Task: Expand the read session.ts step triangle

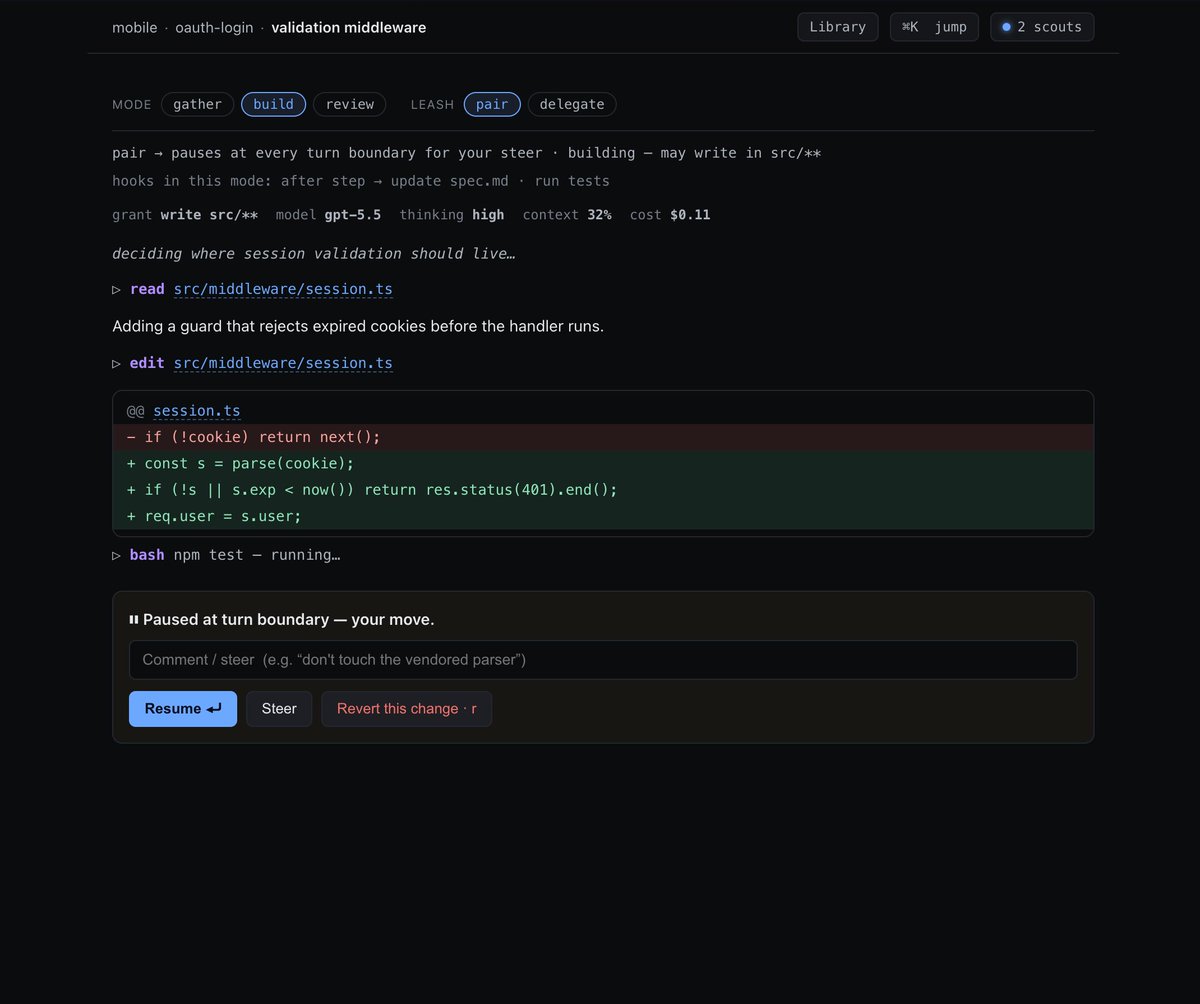Action: (x=117, y=289)
